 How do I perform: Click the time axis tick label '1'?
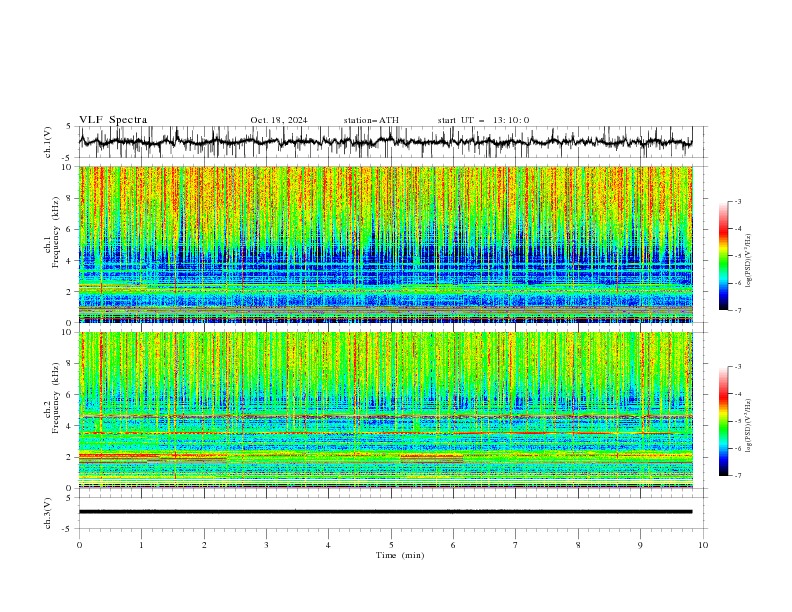pos(141,545)
